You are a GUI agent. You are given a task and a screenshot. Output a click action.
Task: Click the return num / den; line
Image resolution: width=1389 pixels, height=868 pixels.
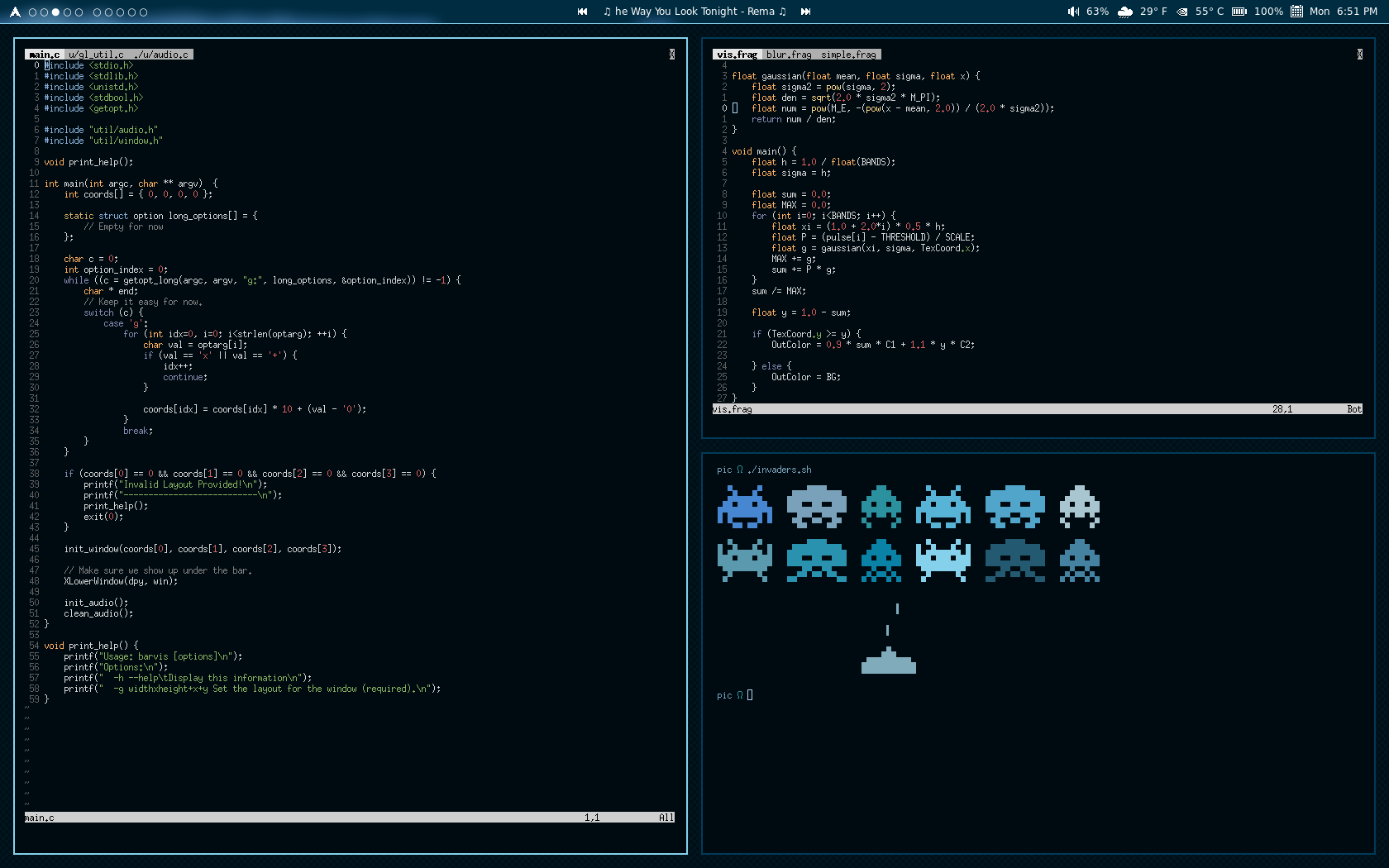click(x=794, y=119)
